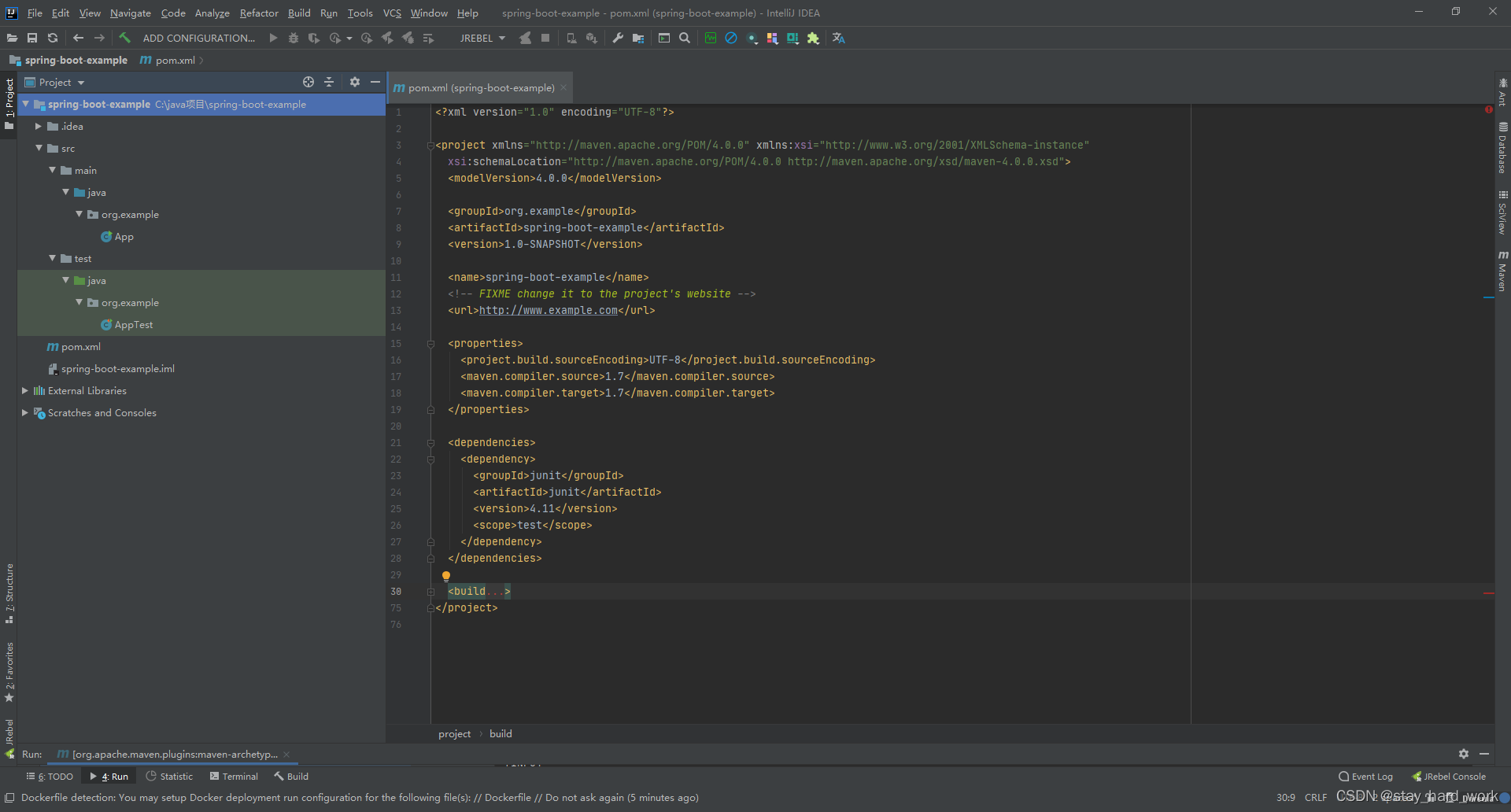This screenshot has width=1511, height=812.
Task: Click the Translate icon in toolbar
Action: point(839,38)
